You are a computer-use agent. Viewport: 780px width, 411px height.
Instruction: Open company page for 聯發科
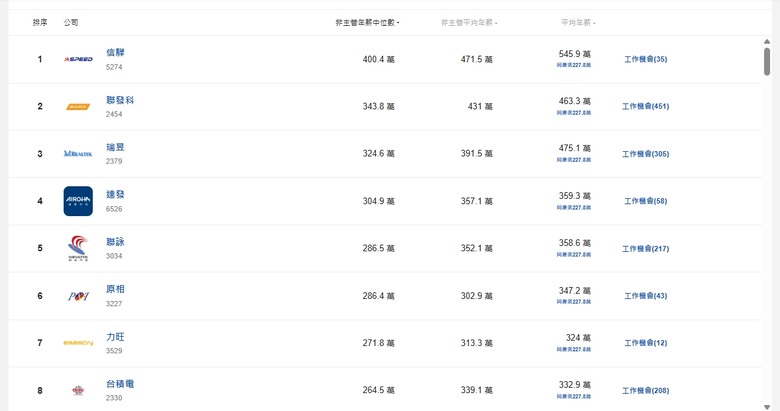click(x=120, y=100)
